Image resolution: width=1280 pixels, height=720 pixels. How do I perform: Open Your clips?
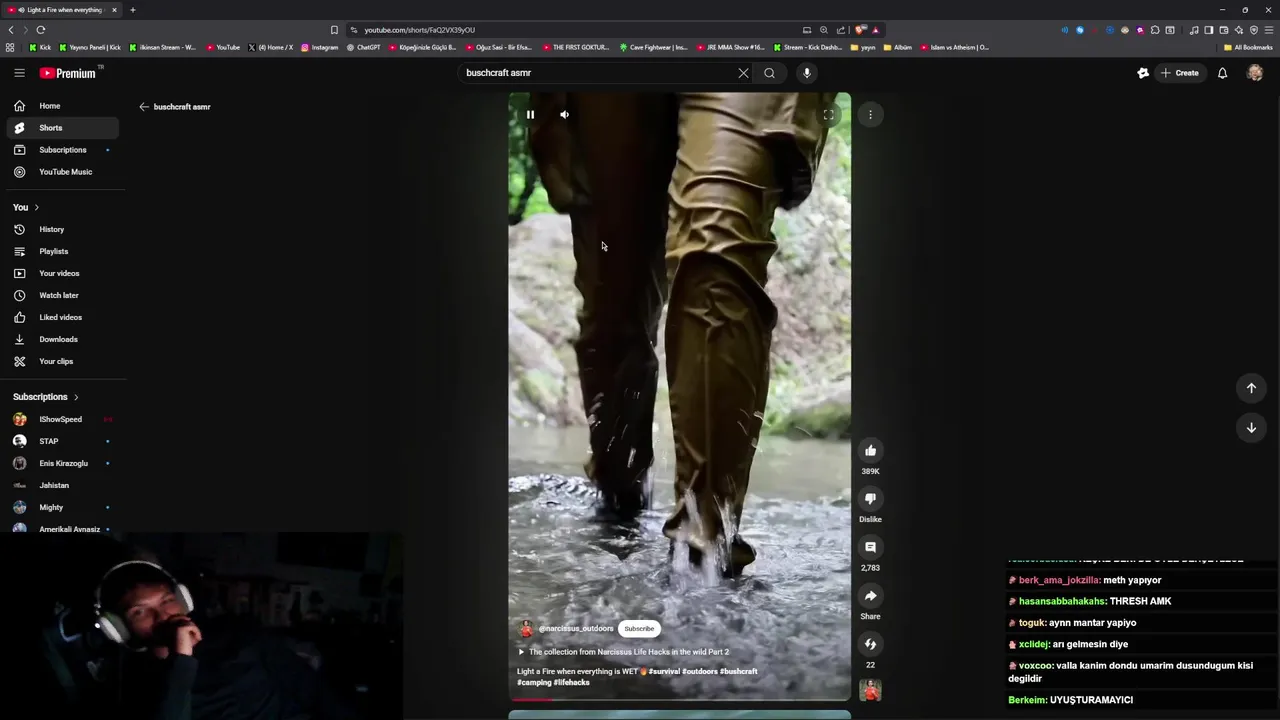coord(62,362)
